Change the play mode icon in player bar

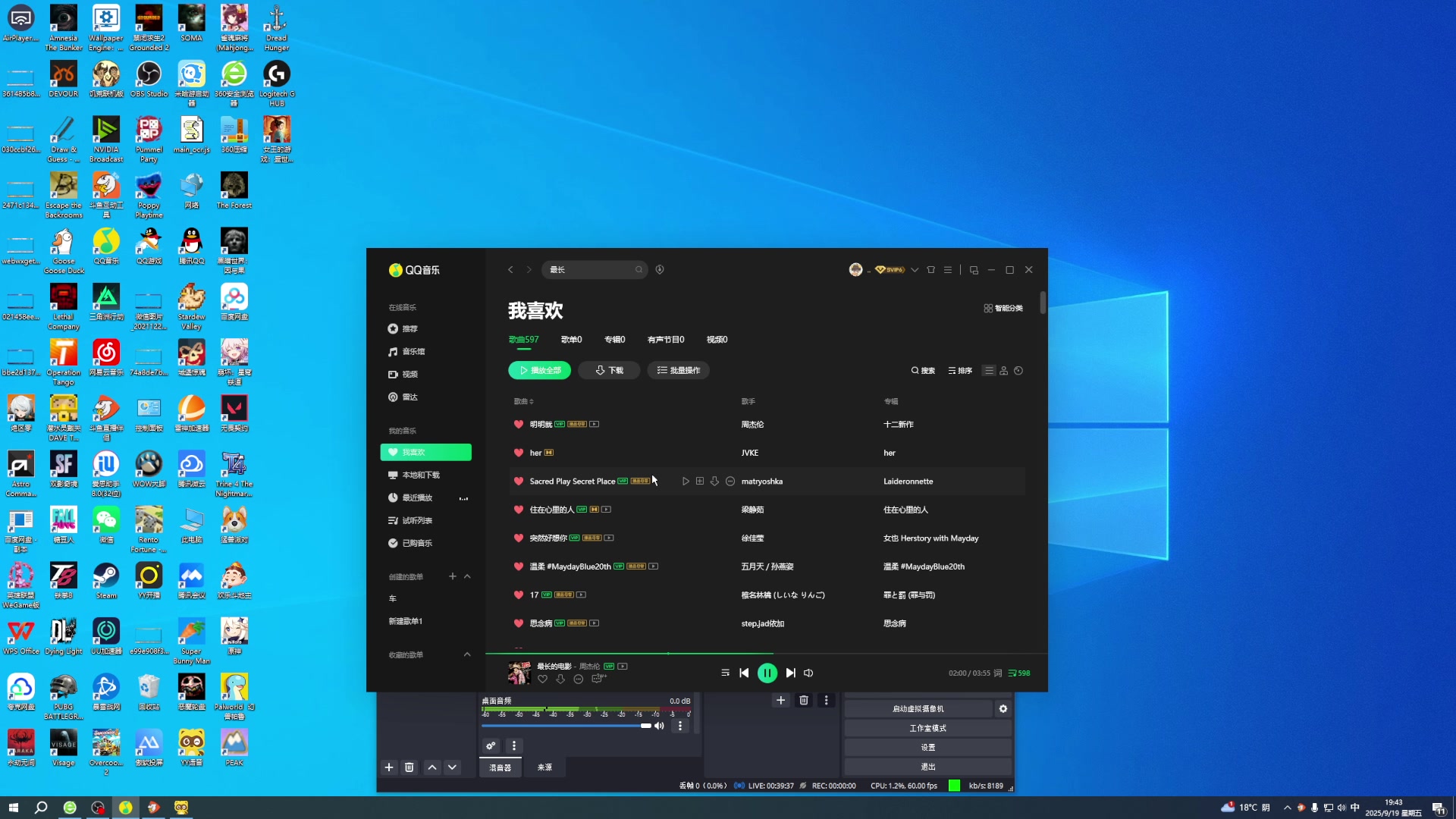tap(725, 673)
